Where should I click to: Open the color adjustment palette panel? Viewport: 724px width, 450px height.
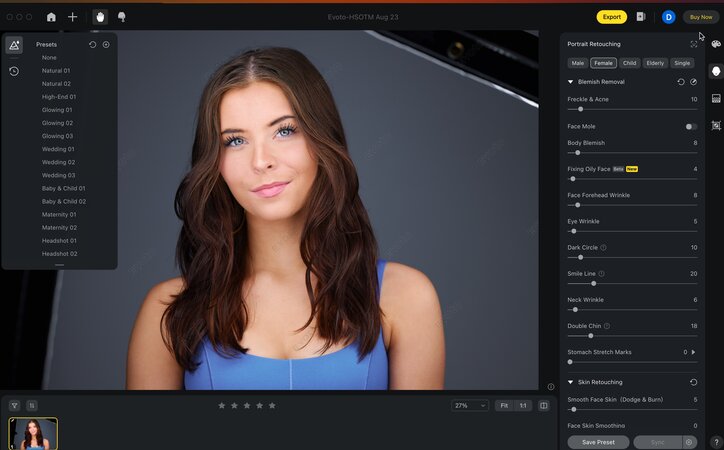coord(716,44)
